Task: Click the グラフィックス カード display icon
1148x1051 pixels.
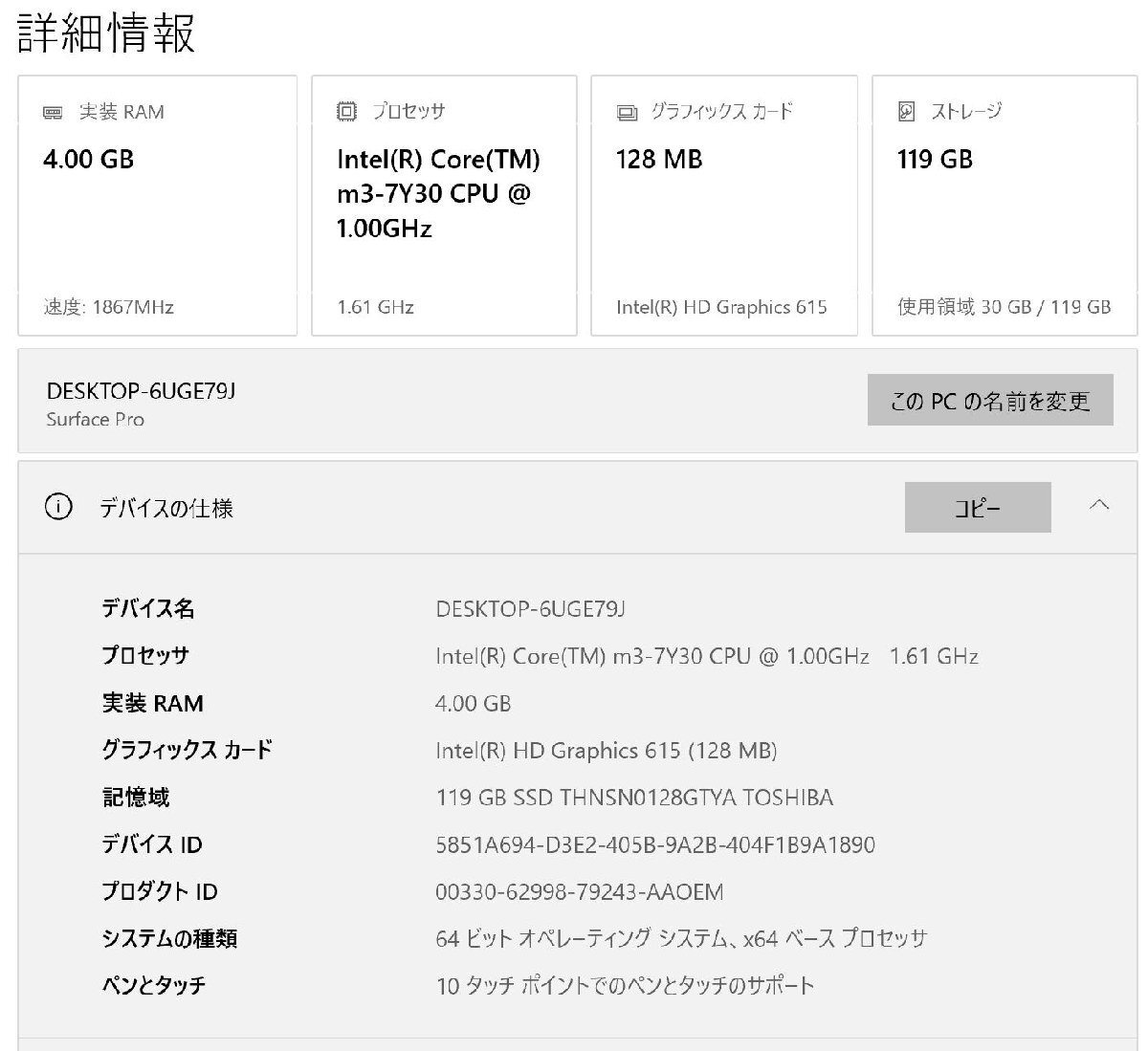Action: (627, 111)
